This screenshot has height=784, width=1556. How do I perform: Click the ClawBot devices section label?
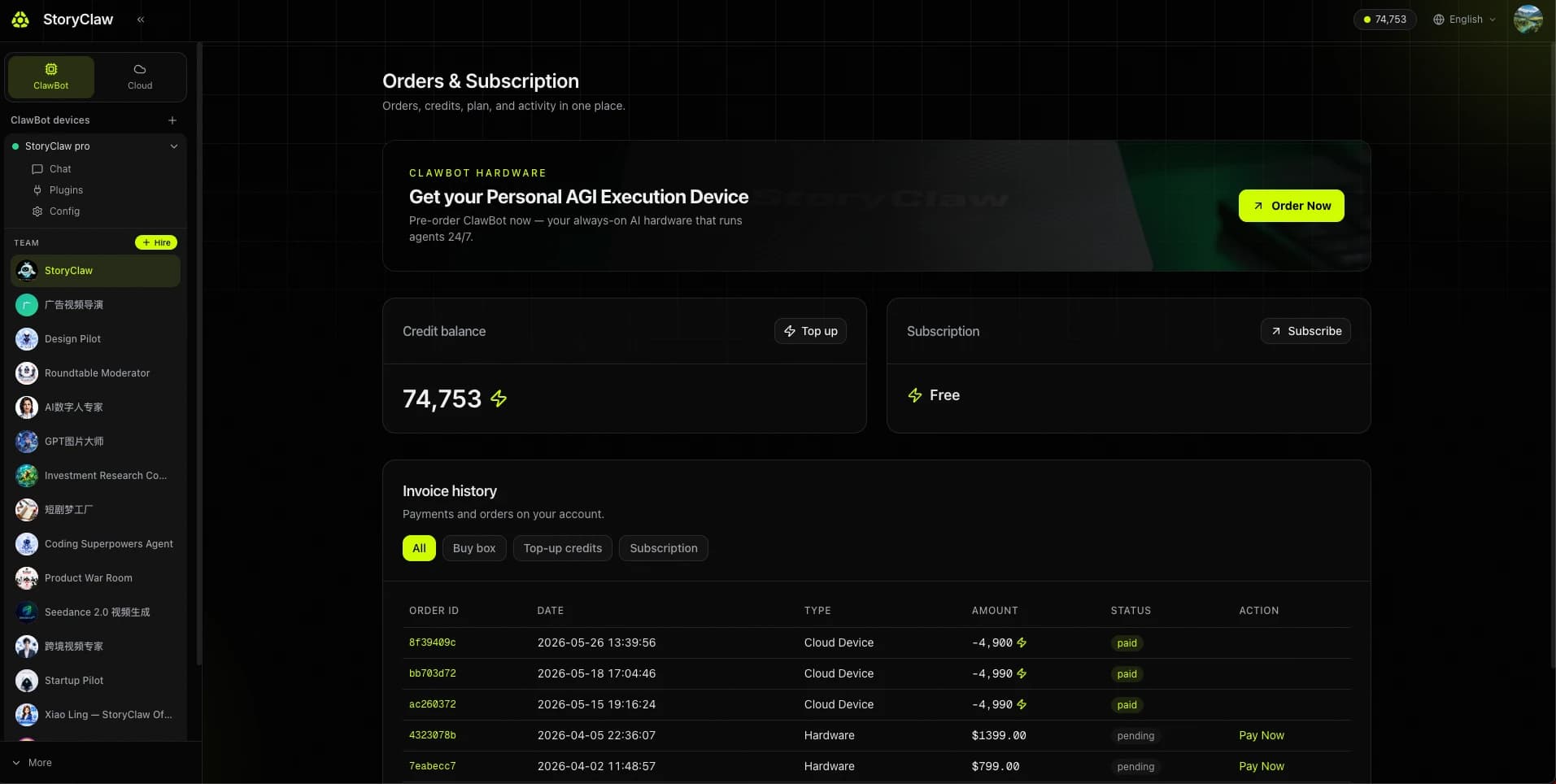(x=50, y=120)
